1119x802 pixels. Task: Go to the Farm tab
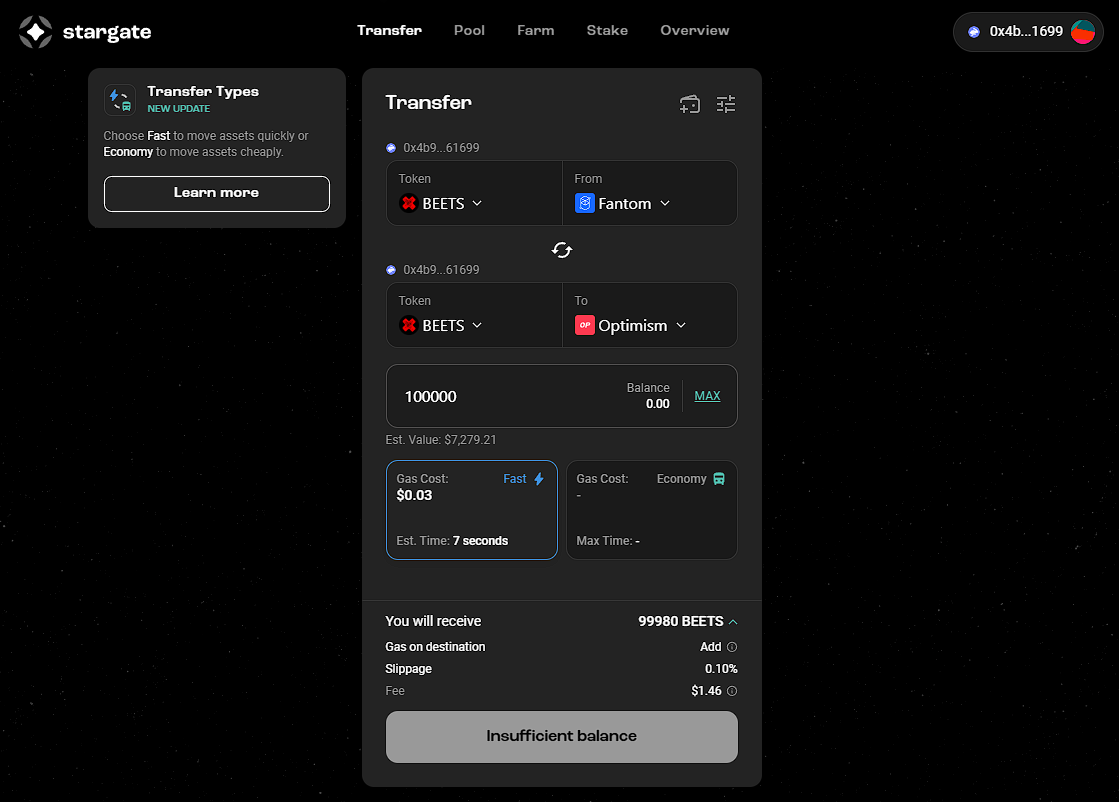pos(535,30)
